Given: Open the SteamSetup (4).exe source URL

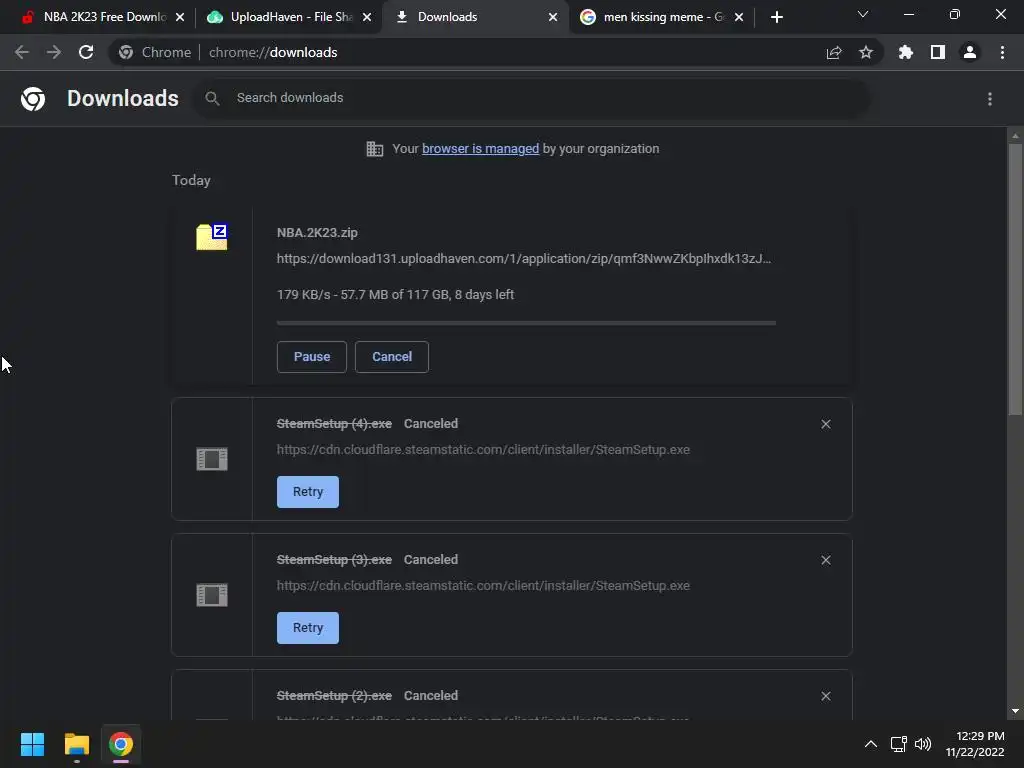Looking at the screenshot, I should tap(483, 450).
